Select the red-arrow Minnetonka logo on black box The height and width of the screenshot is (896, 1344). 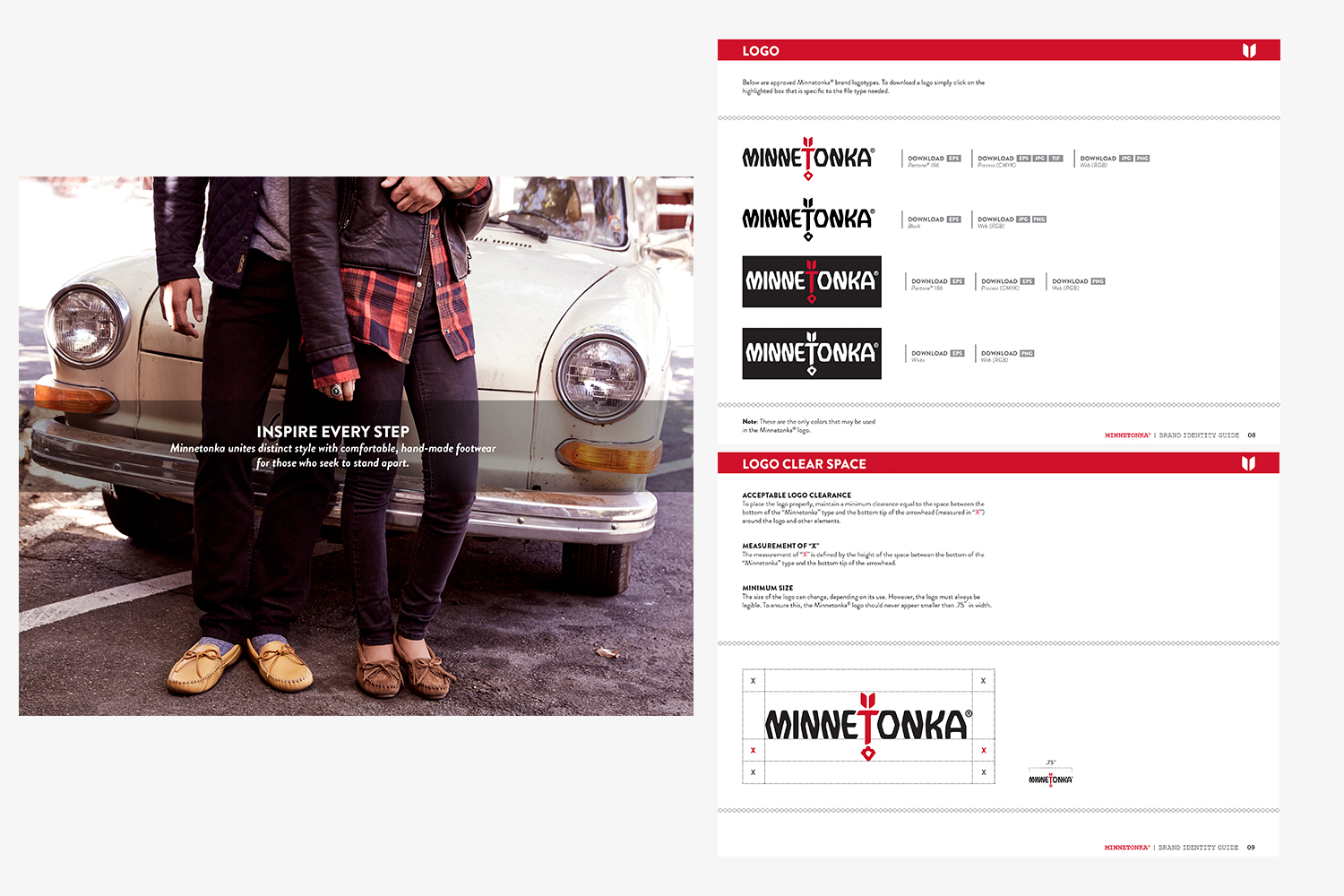coord(812,281)
